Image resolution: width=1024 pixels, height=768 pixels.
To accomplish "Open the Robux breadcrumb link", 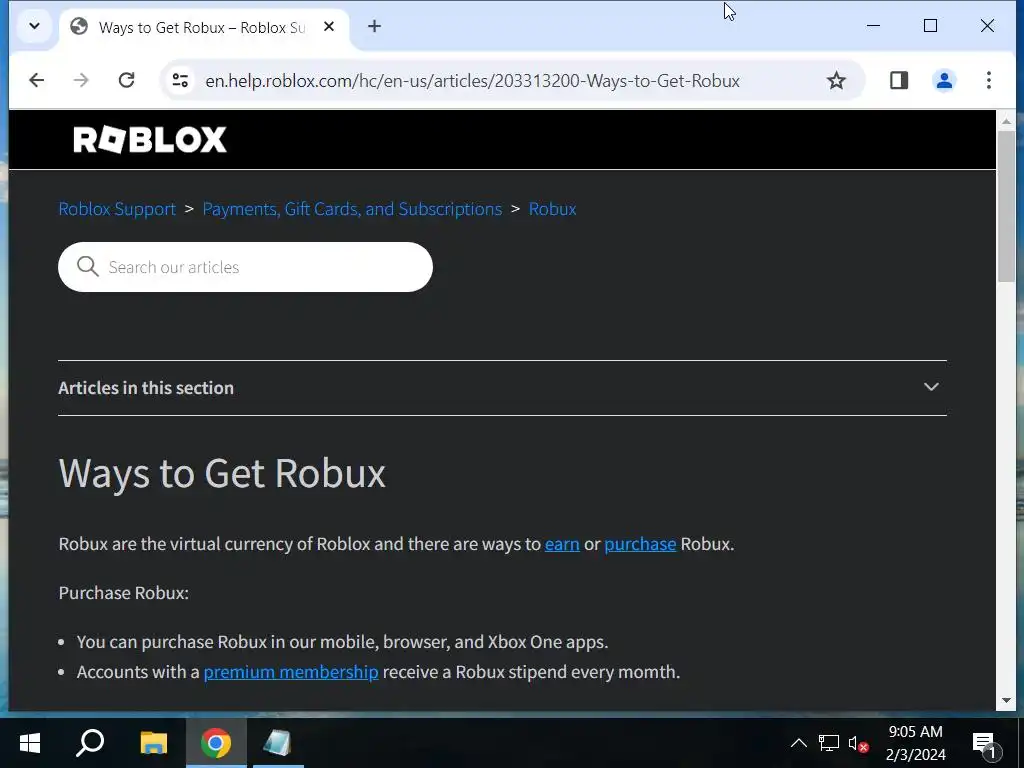I will coord(552,209).
